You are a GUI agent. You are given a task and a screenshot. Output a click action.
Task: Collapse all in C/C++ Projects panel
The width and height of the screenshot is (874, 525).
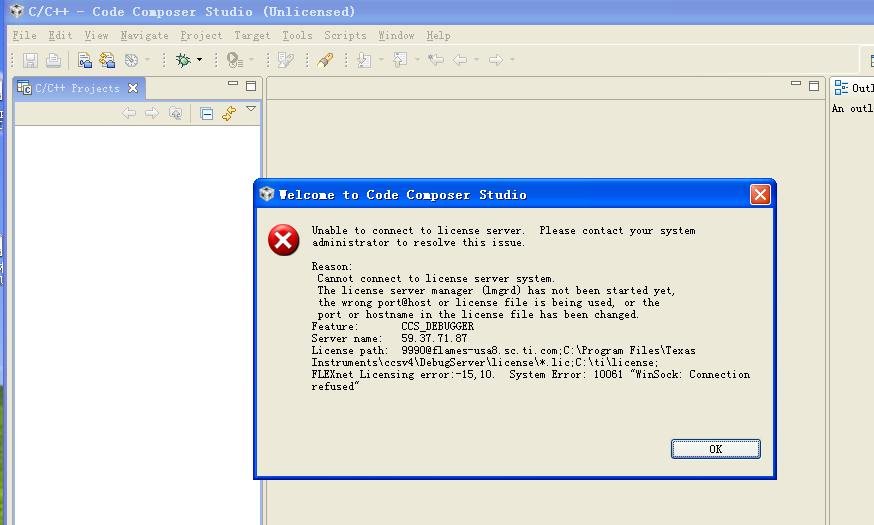click(206, 114)
